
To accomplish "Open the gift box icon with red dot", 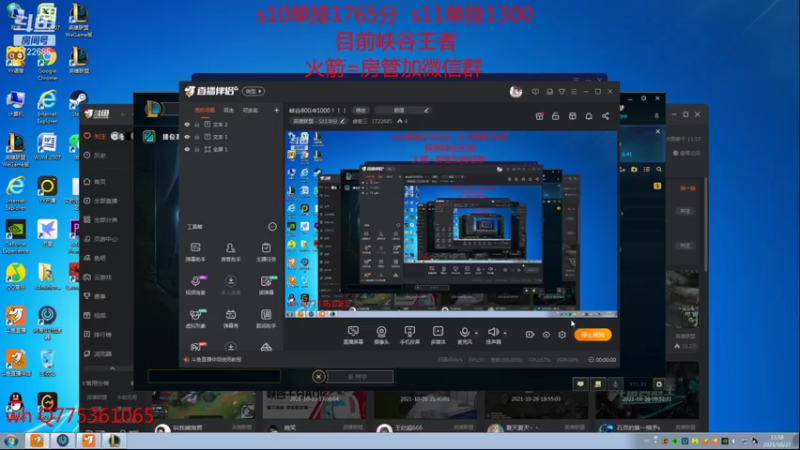I will tap(539, 116).
